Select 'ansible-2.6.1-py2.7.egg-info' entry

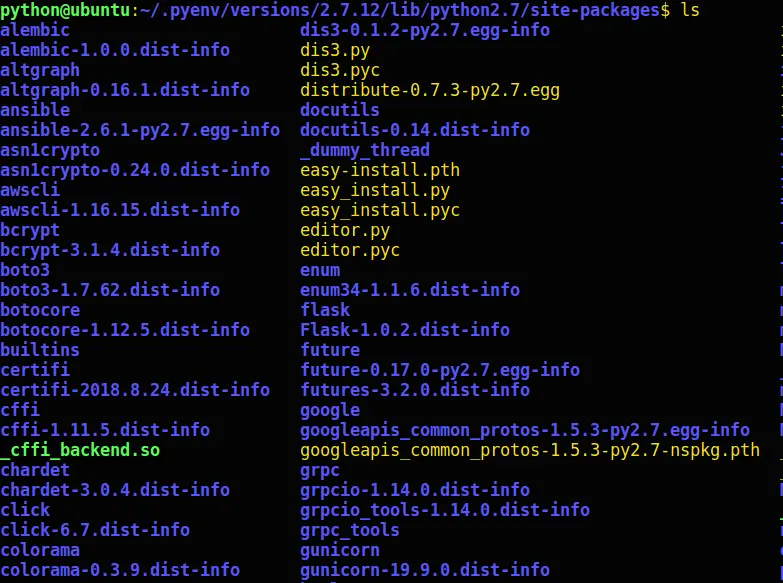140,130
